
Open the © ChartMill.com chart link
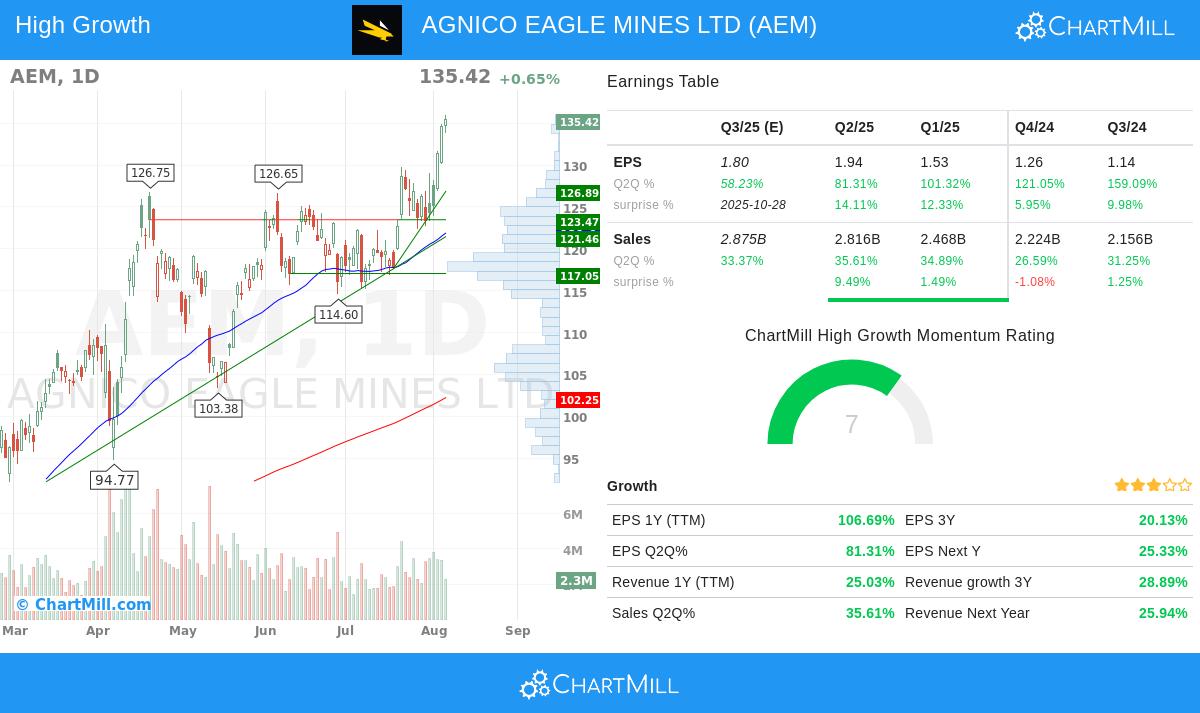pyautogui.click(x=83, y=604)
